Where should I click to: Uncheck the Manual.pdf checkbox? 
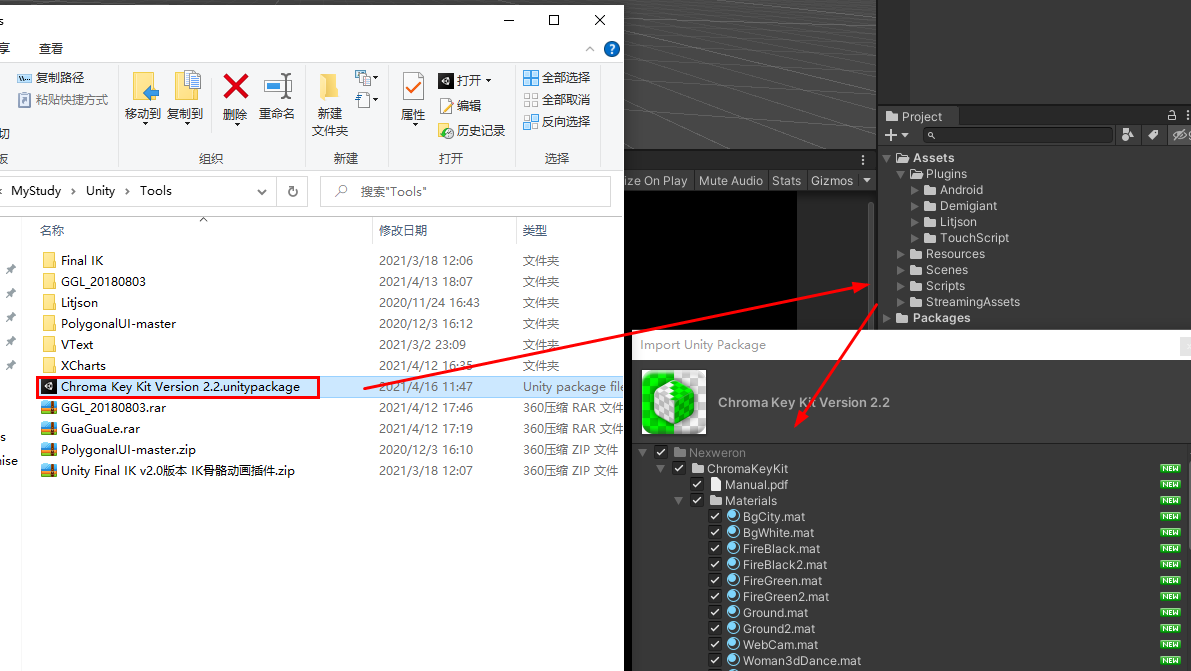click(697, 484)
